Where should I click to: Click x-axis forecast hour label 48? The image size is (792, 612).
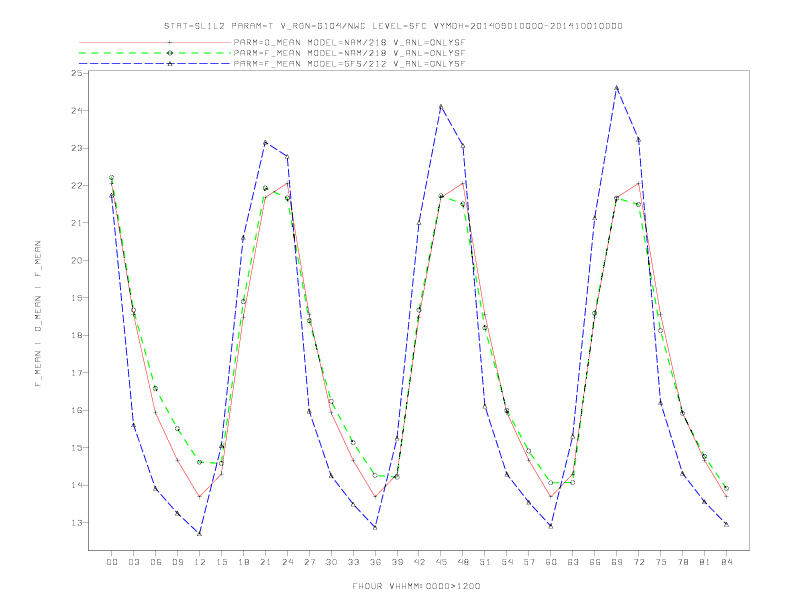463,562
